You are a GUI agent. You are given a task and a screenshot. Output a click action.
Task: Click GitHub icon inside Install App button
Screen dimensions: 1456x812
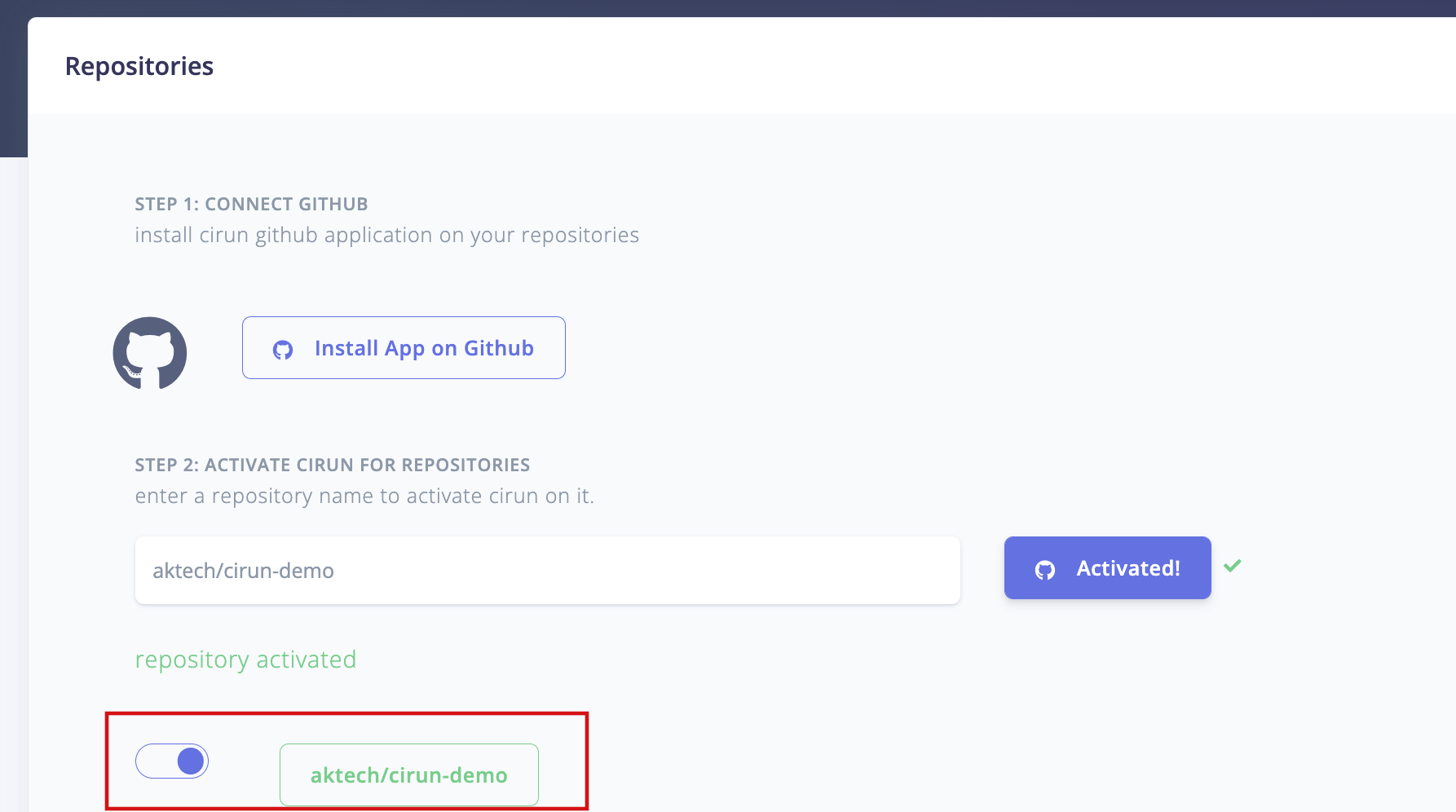283,350
